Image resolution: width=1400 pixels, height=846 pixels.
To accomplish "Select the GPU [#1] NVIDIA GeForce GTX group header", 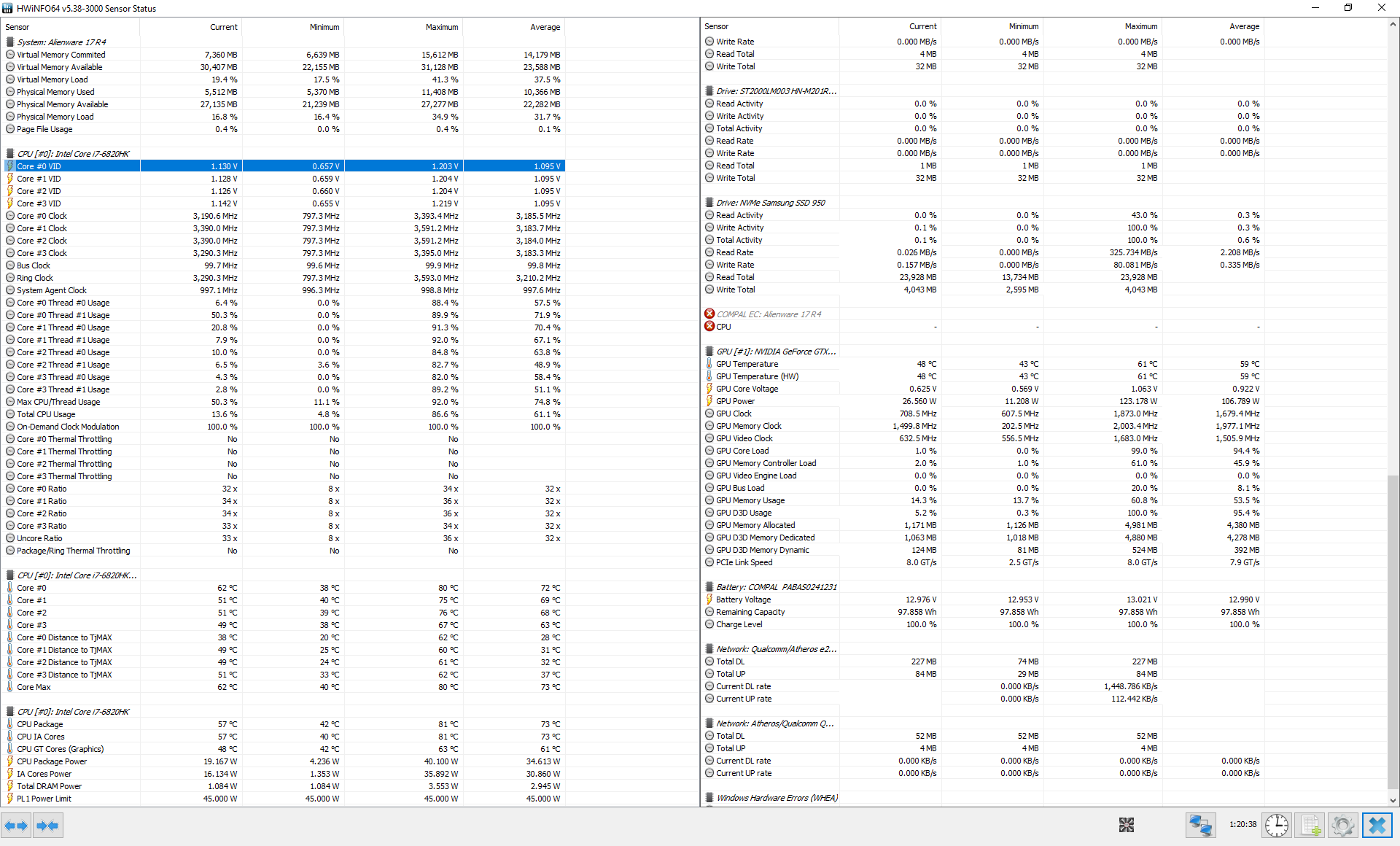I will pyautogui.click(x=776, y=352).
